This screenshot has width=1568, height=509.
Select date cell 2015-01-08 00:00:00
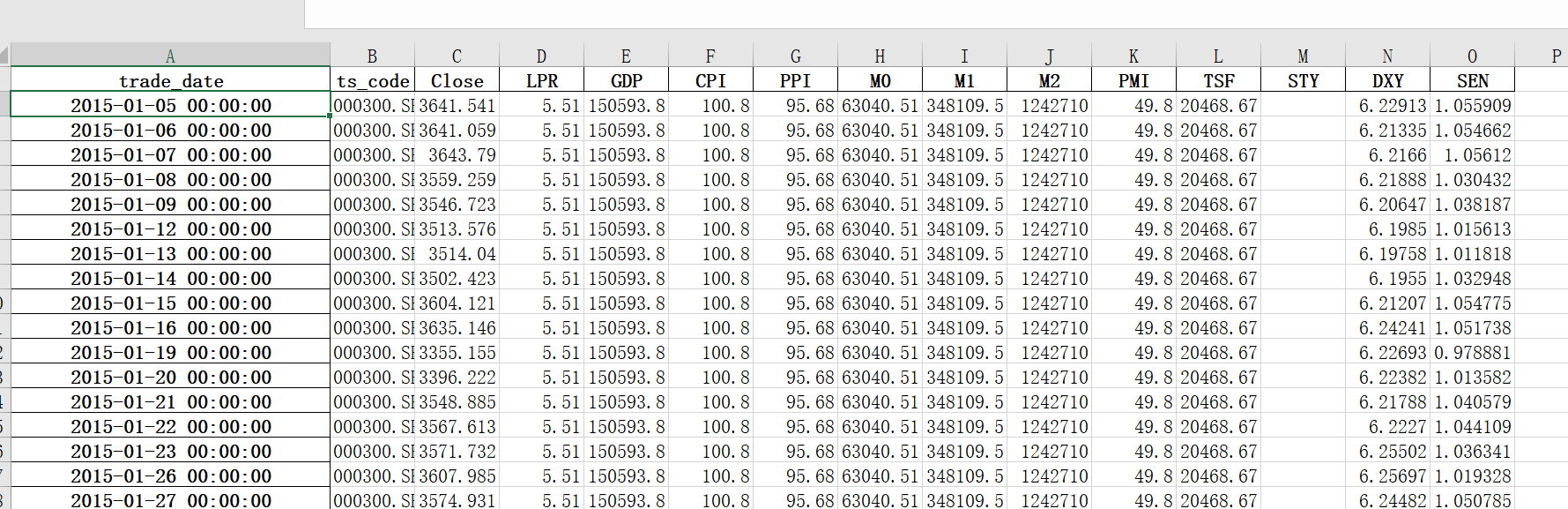tap(170, 179)
